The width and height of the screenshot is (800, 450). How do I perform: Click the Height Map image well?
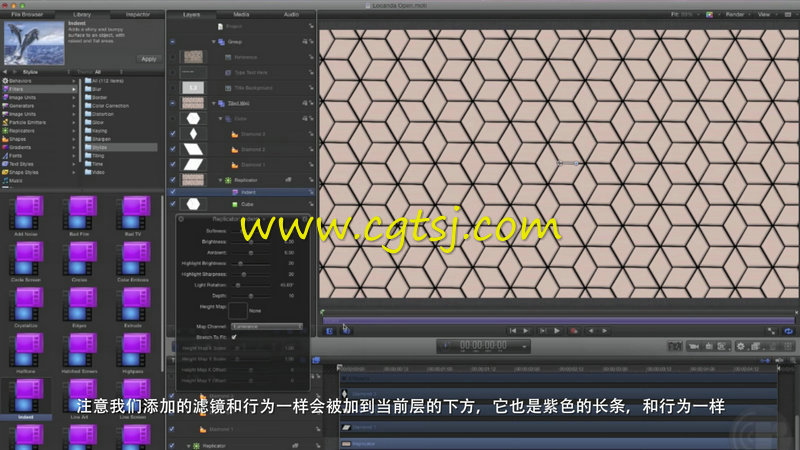[237, 310]
